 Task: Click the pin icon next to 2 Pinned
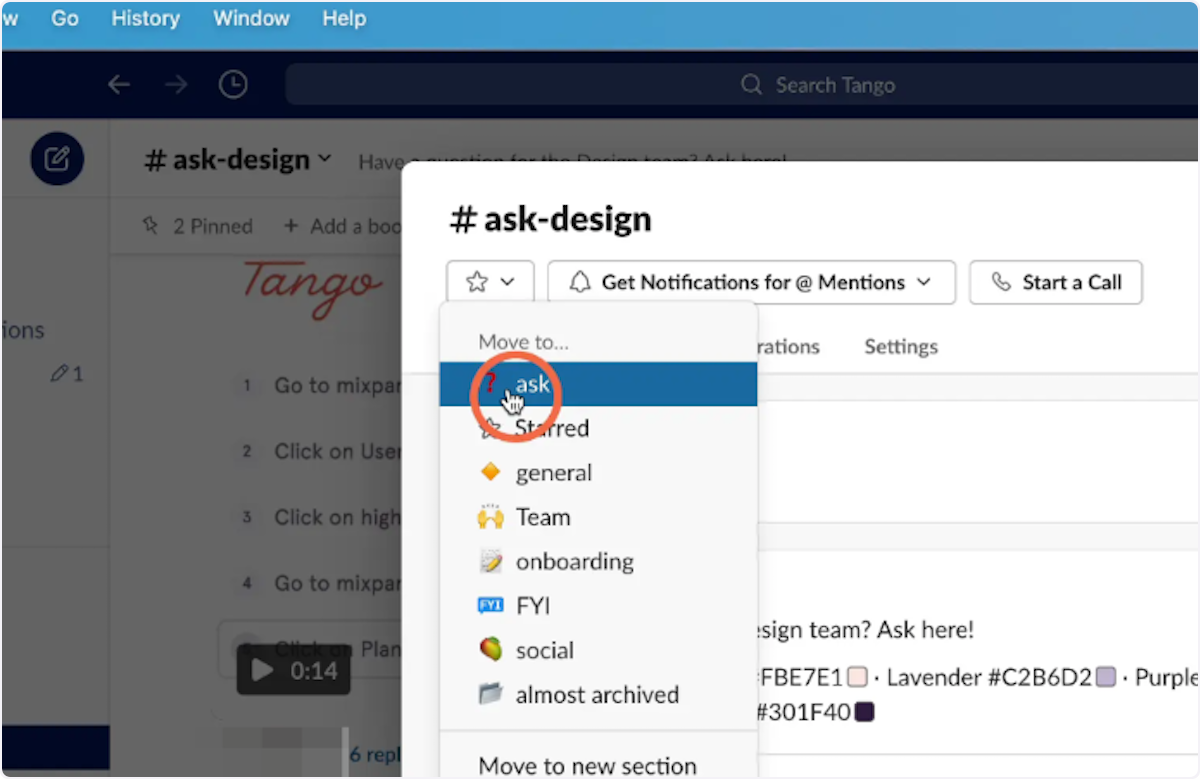click(x=151, y=226)
